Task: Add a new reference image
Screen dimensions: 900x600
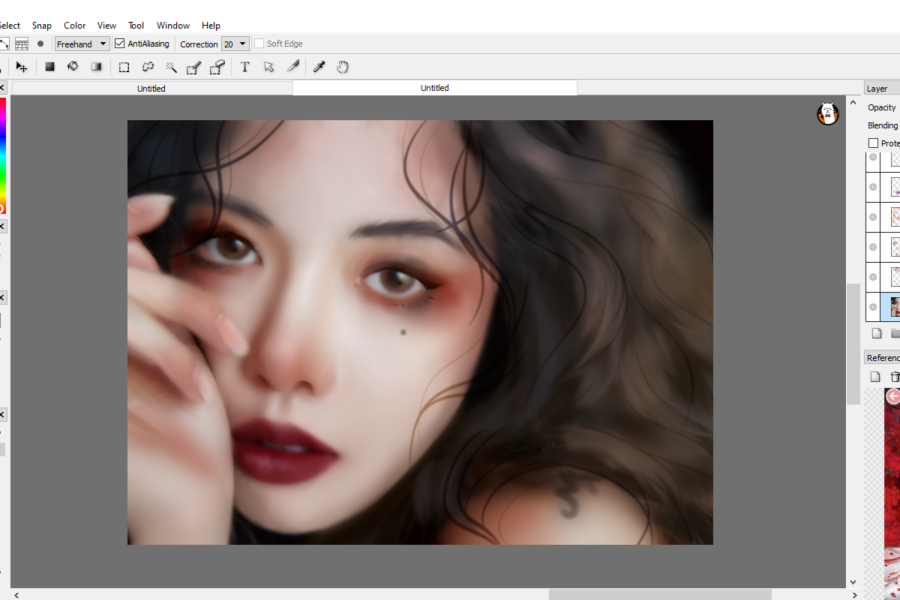Action: pyautogui.click(x=875, y=377)
